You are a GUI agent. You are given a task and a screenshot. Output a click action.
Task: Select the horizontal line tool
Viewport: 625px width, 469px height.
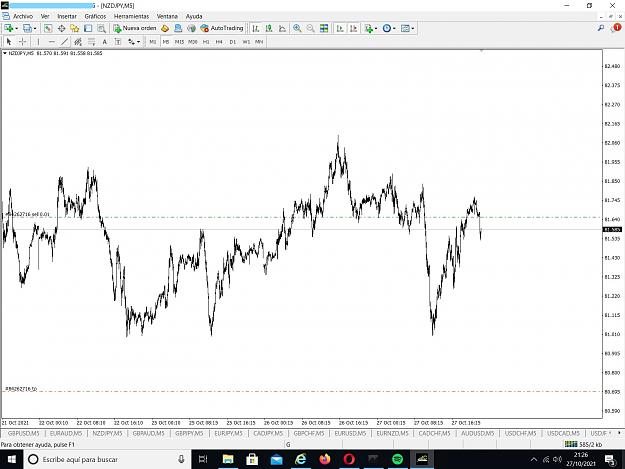tap(51, 41)
